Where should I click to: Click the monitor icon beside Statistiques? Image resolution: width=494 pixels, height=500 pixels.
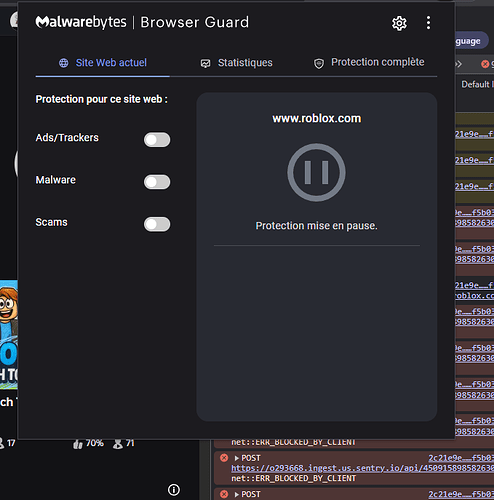coord(205,63)
